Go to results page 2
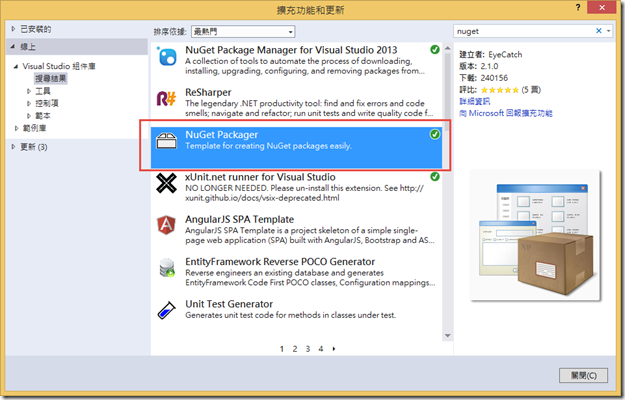 click(295, 349)
